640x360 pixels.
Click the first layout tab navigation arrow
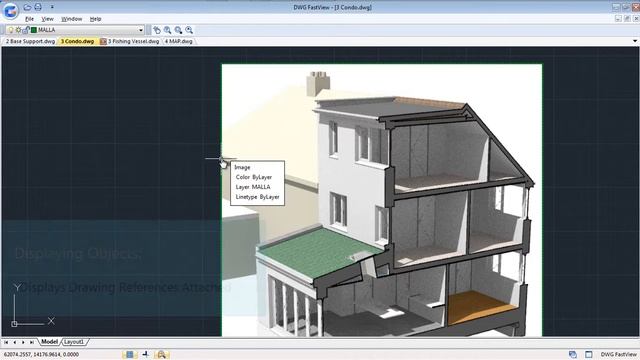tap(6, 342)
